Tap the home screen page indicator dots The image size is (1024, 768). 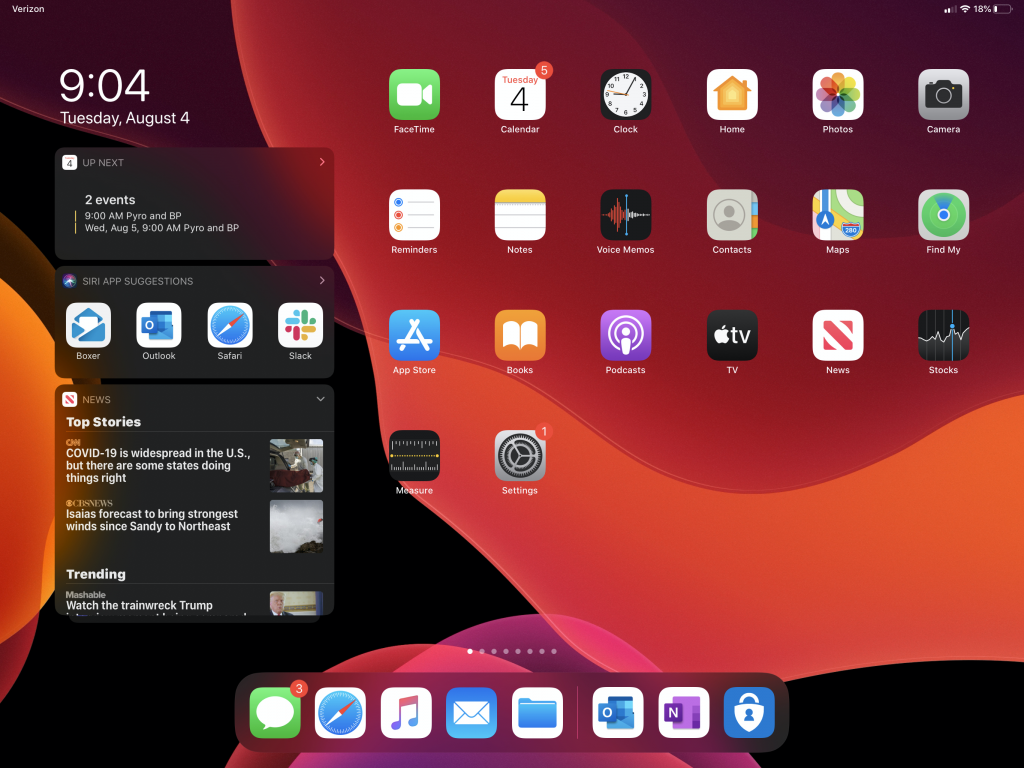coord(512,651)
